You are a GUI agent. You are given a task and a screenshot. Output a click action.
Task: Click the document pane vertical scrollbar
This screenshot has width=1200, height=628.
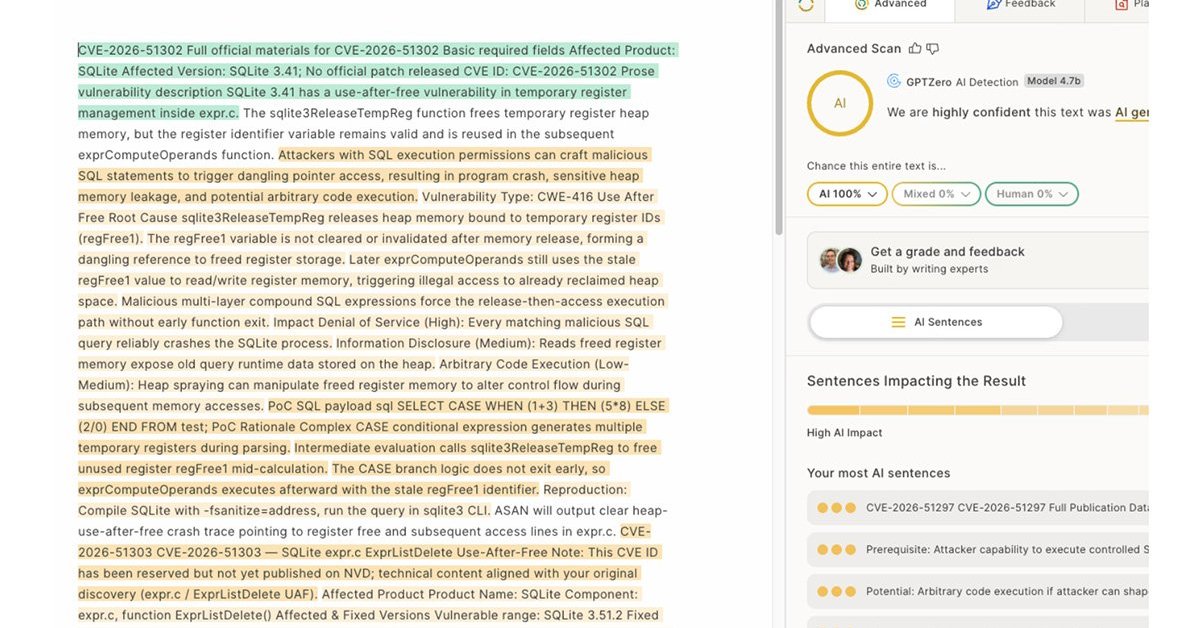pyautogui.click(x=779, y=120)
